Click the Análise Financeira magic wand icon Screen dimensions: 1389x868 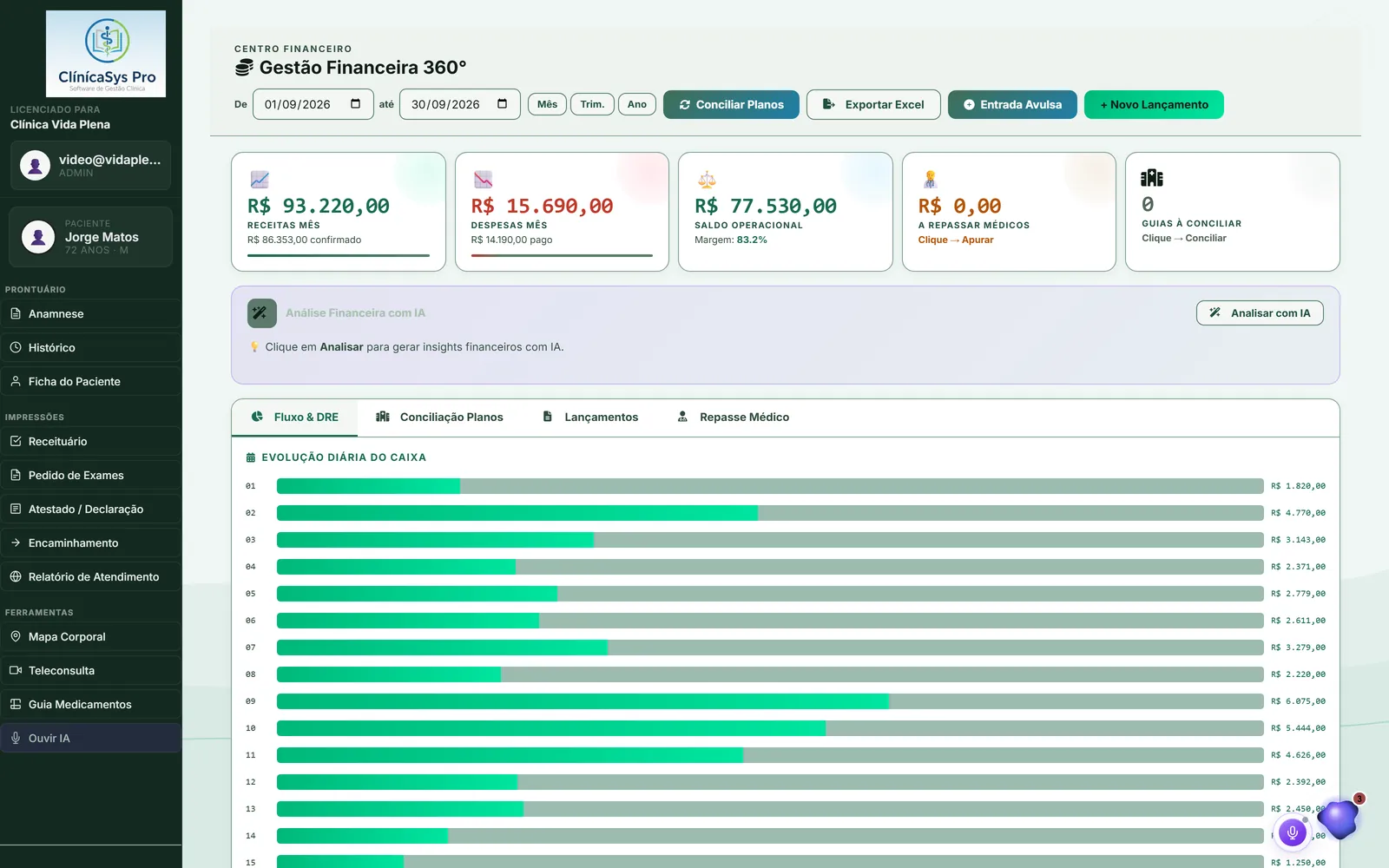[262, 313]
